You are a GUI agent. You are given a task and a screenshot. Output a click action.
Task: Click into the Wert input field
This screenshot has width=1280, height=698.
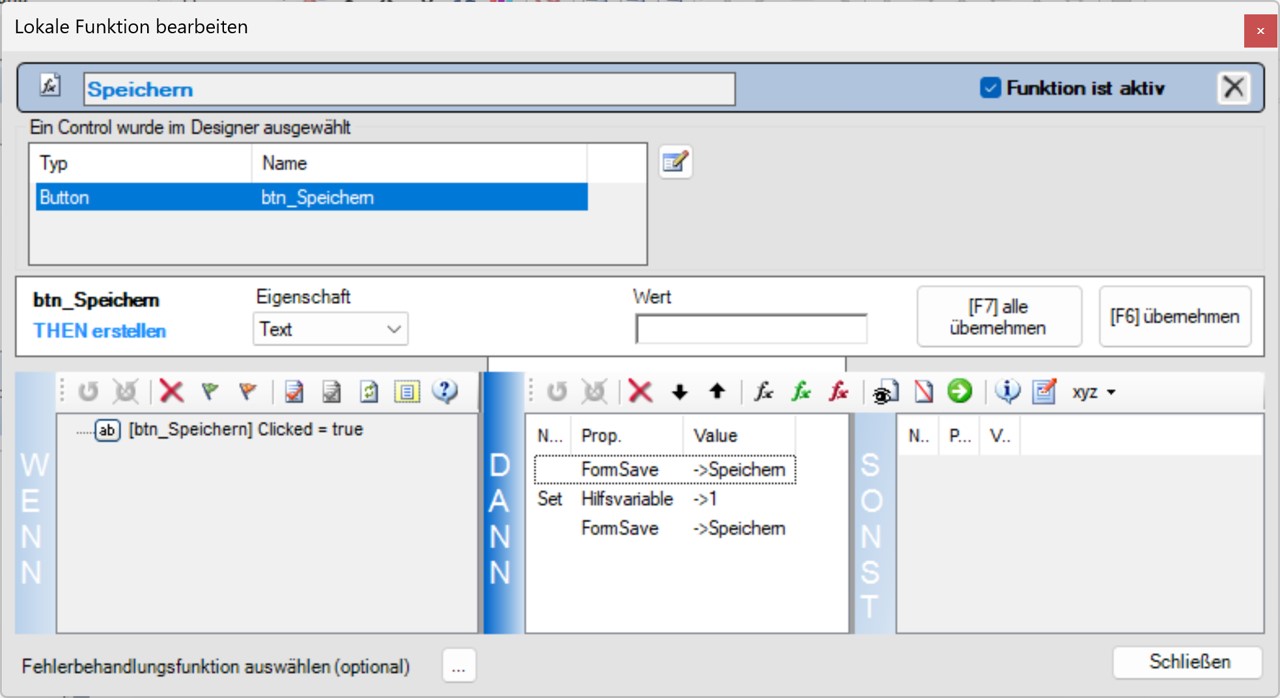pos(751,329)
